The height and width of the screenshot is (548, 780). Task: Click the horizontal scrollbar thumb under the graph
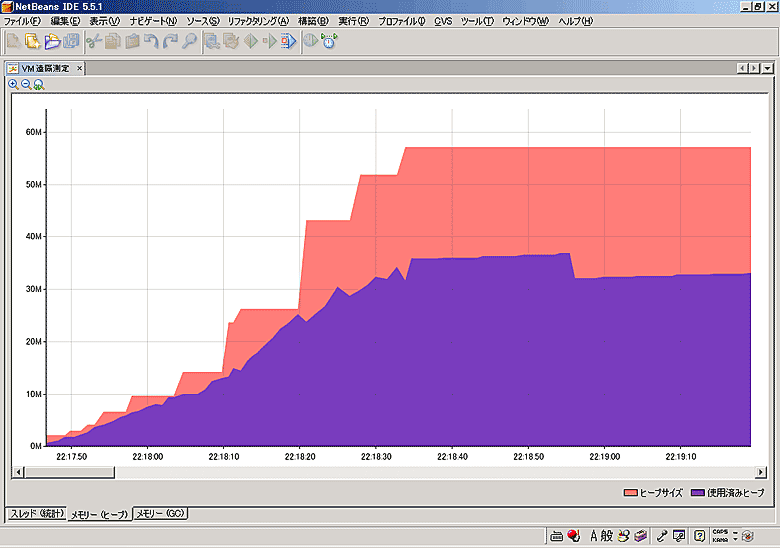pos(69,472)
